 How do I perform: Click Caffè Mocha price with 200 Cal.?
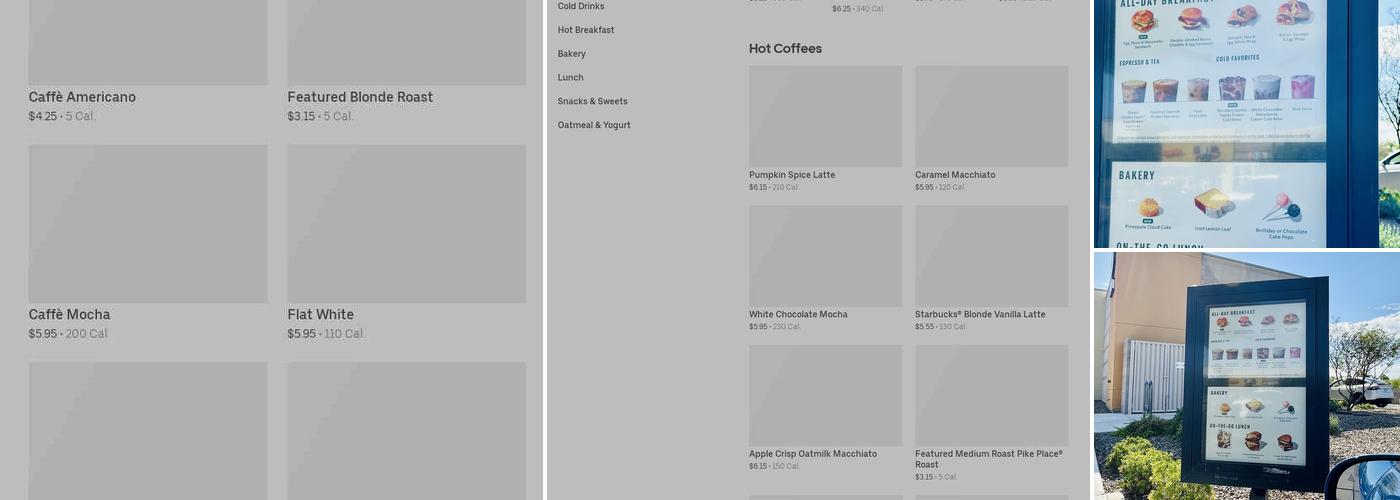[69, 334]
